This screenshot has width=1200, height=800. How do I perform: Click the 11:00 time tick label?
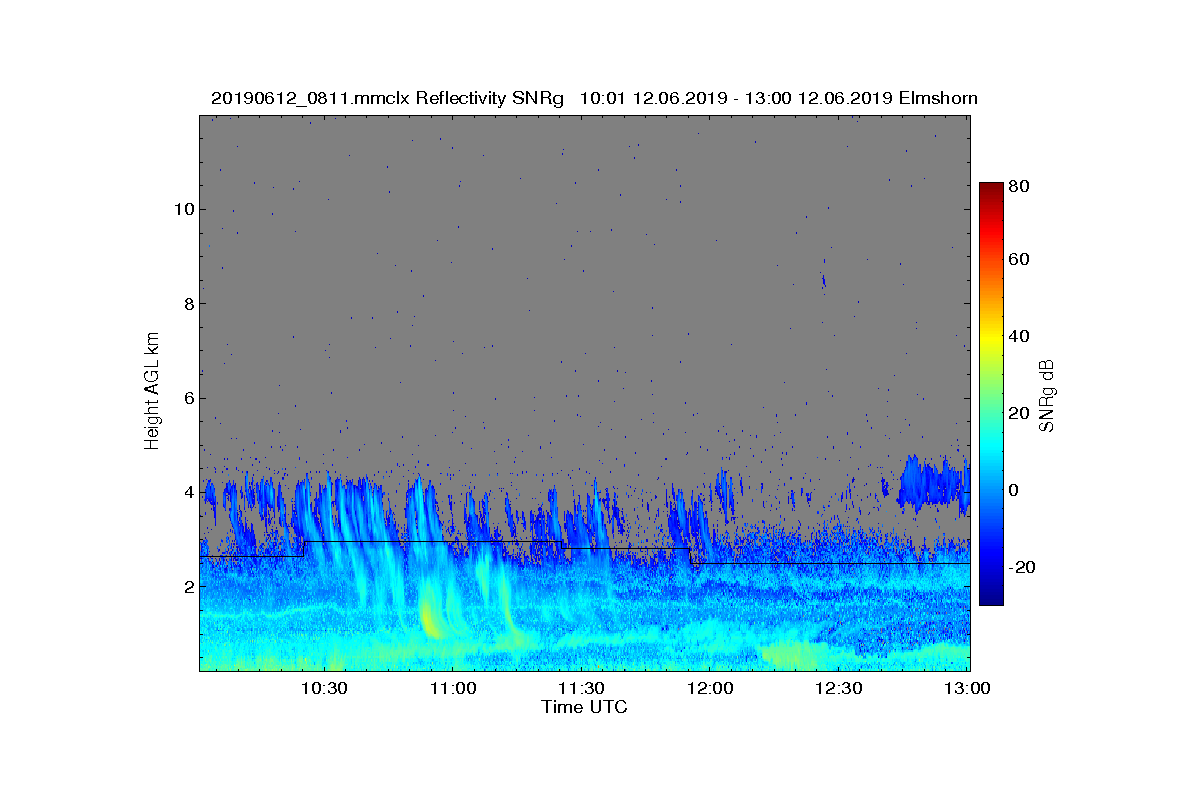[x=452, y=689]
